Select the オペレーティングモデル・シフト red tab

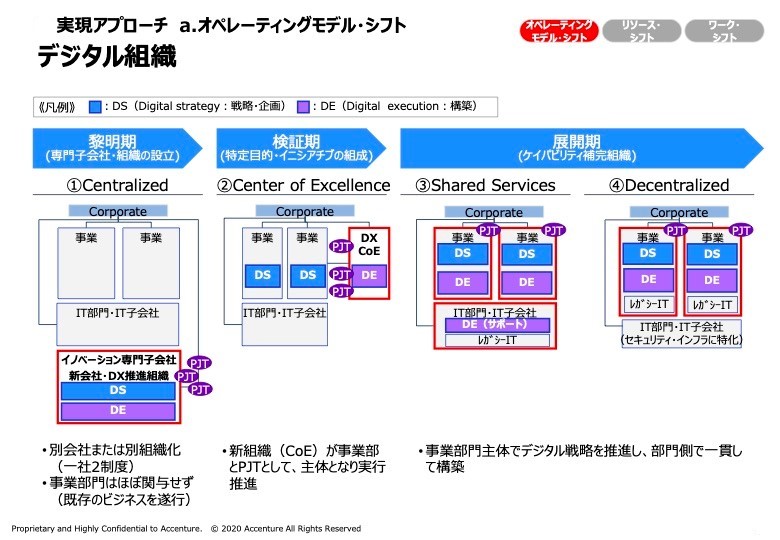click(x=558, y=30)
